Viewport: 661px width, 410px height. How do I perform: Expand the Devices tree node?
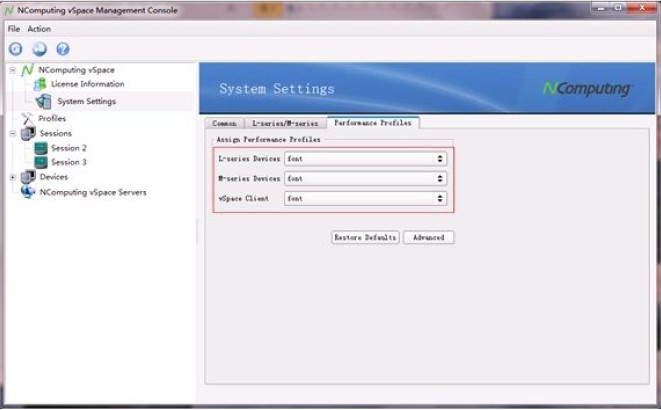pos(13,177)
